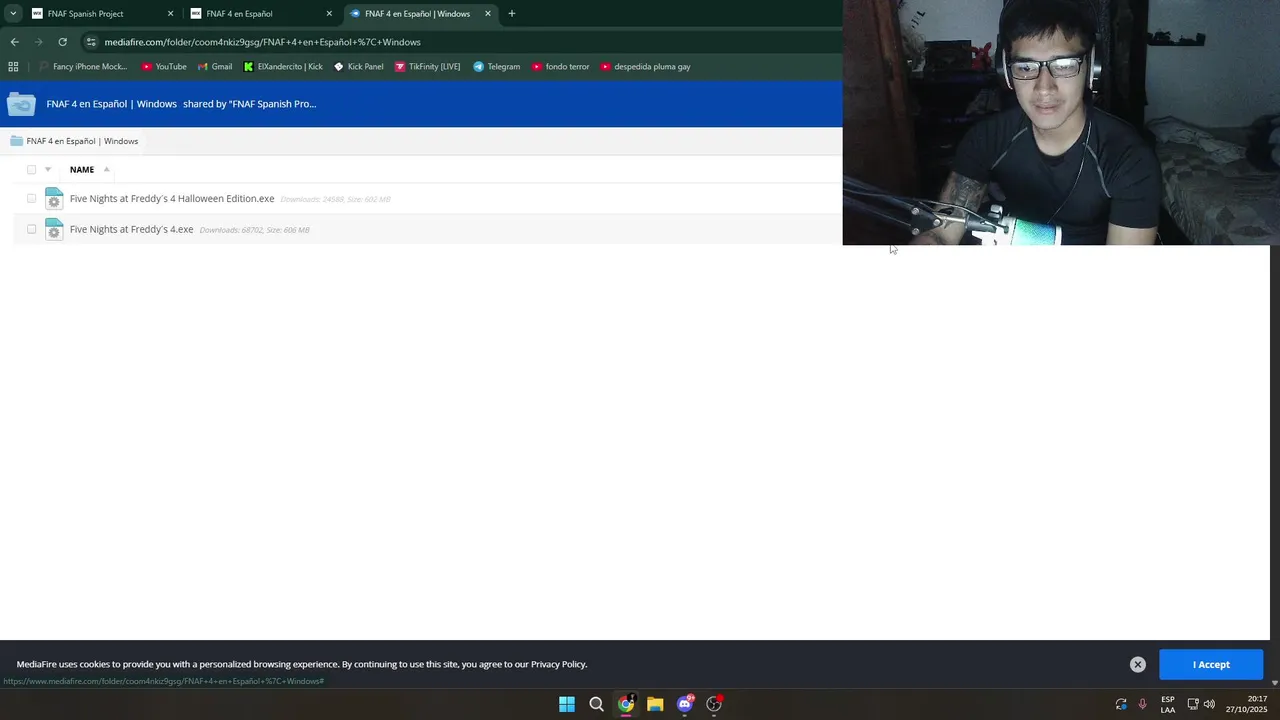Close the FNAF Spanish Project tab

coord(170,14)
